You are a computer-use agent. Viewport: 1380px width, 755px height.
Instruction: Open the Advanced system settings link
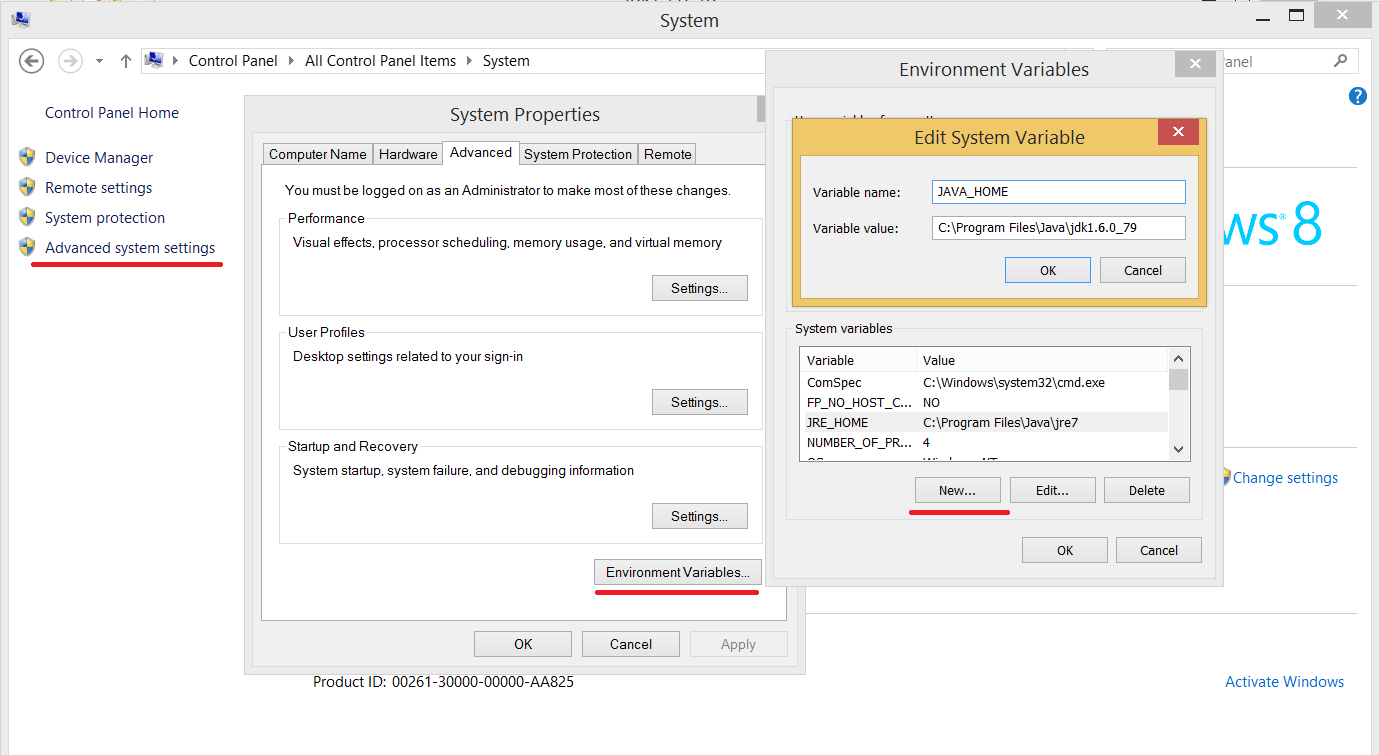(x=130, y=248)
